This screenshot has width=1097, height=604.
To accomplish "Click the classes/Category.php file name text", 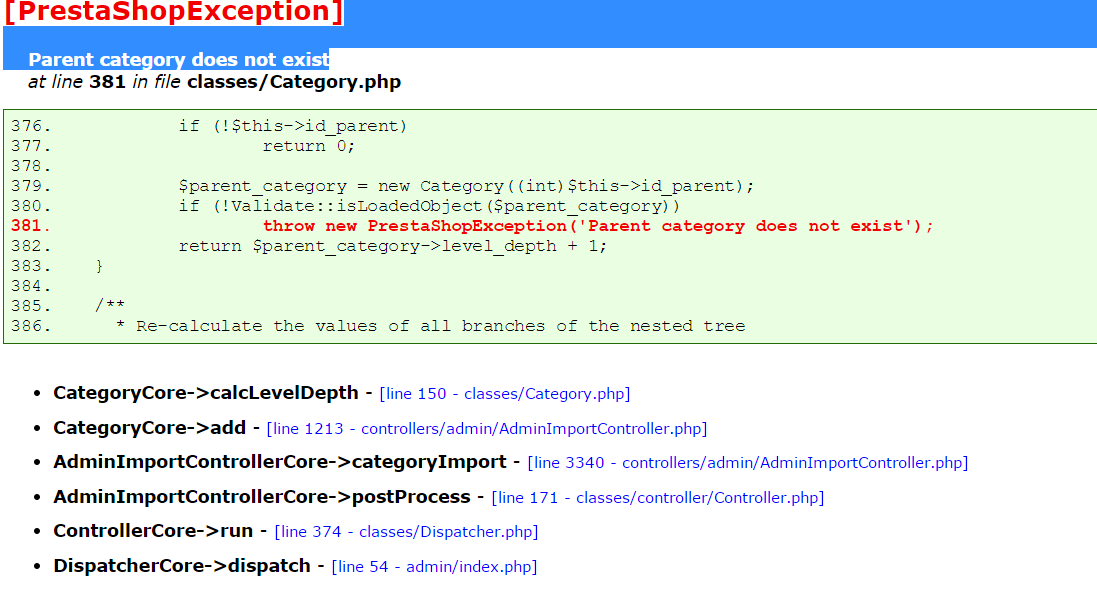I will pos(294,82).
